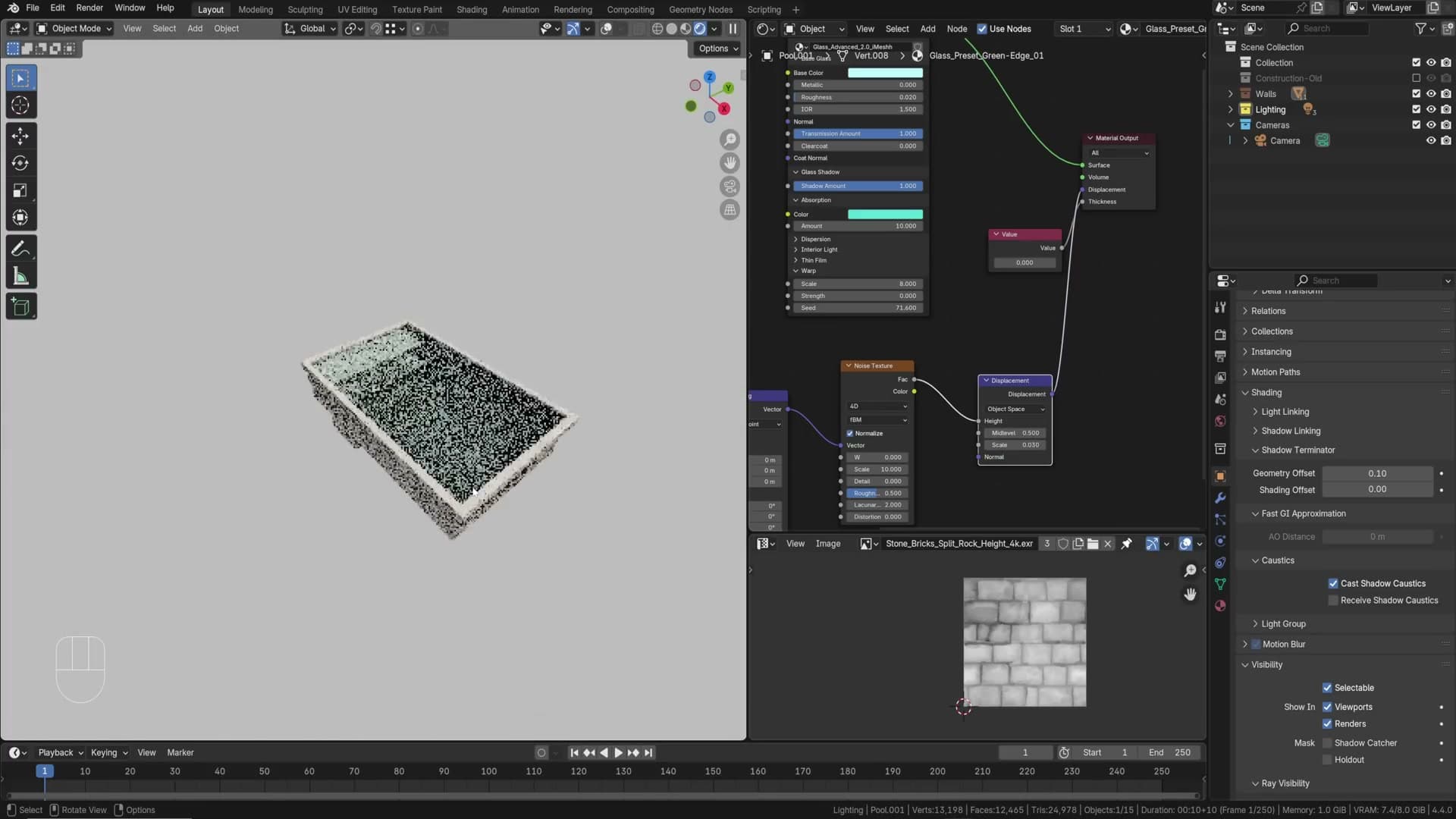Select the Move tool
This screenshot has height=819, width=1456.
20,136
